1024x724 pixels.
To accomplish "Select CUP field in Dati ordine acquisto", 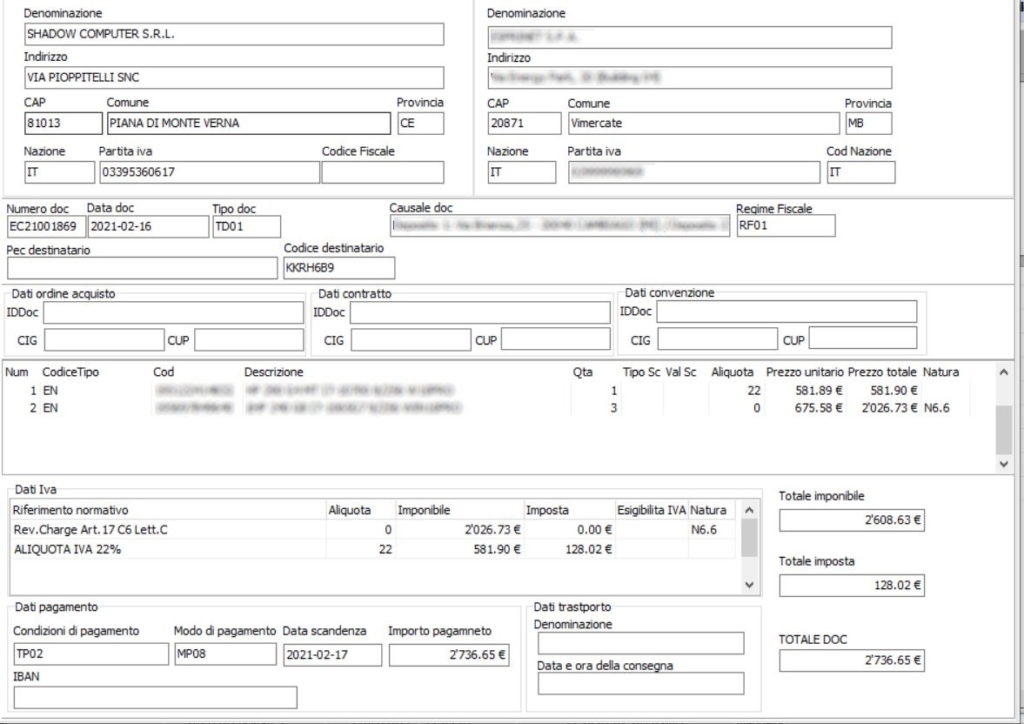I will [x=249, y=340].
